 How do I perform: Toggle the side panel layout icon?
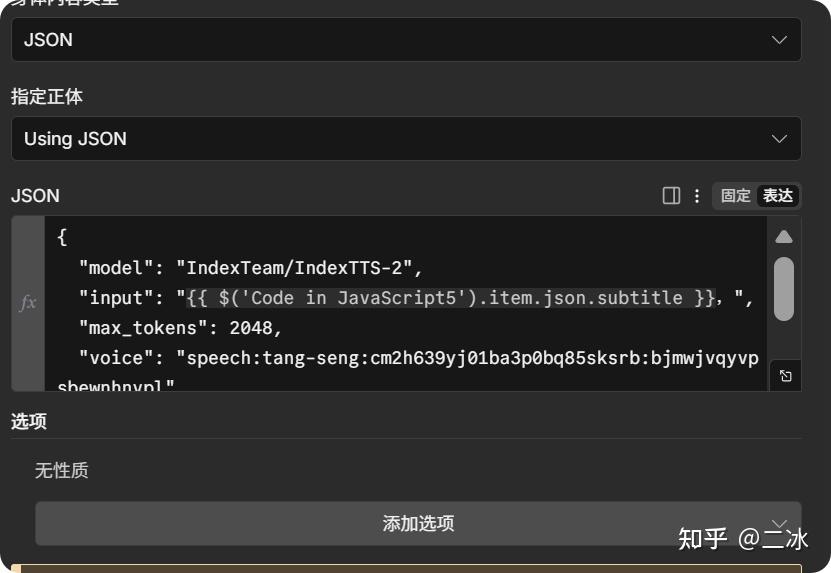click(x=672, y=196)
